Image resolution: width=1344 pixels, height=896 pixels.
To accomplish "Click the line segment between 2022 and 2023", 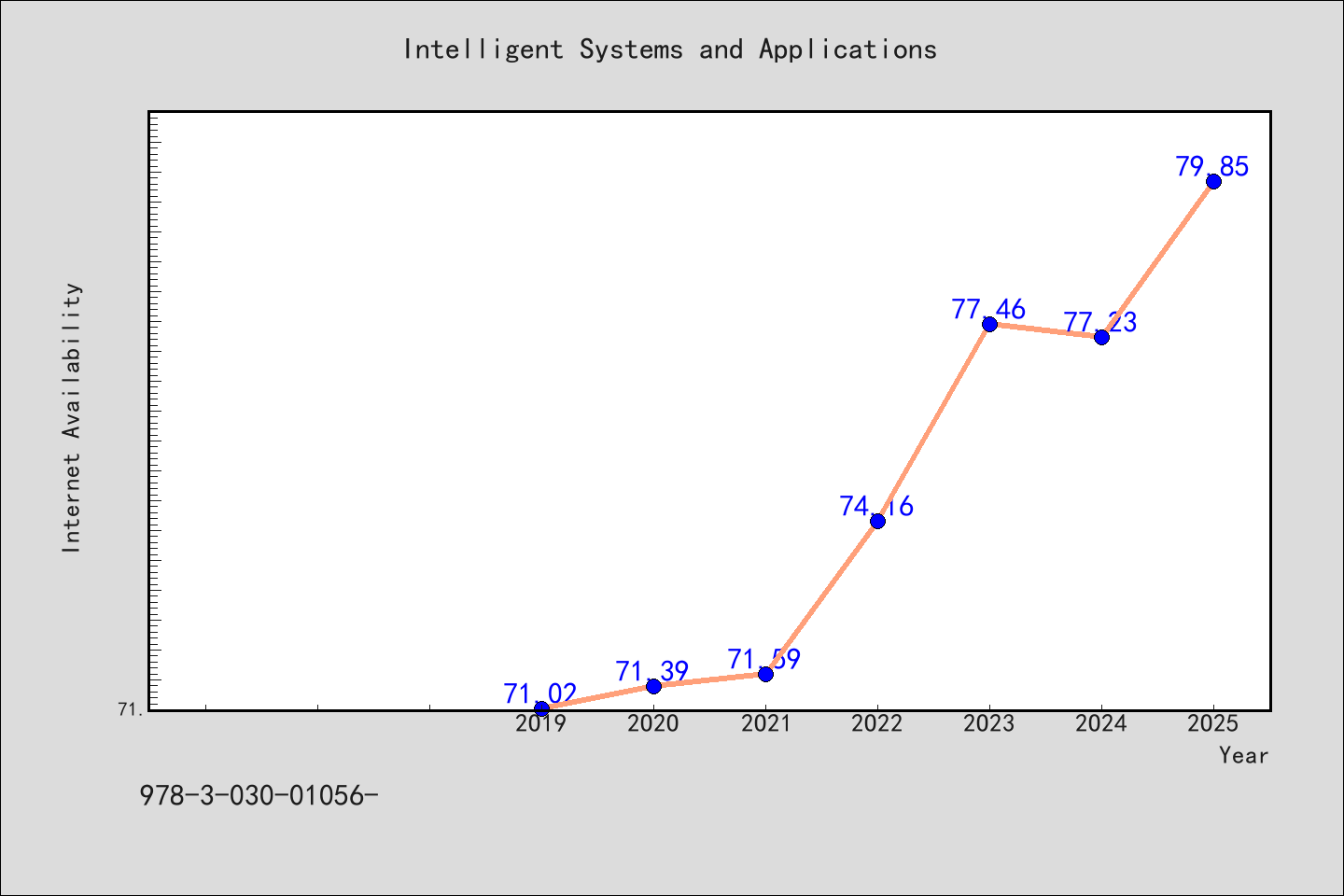I will pyautogui.click(x=933, y=422).
